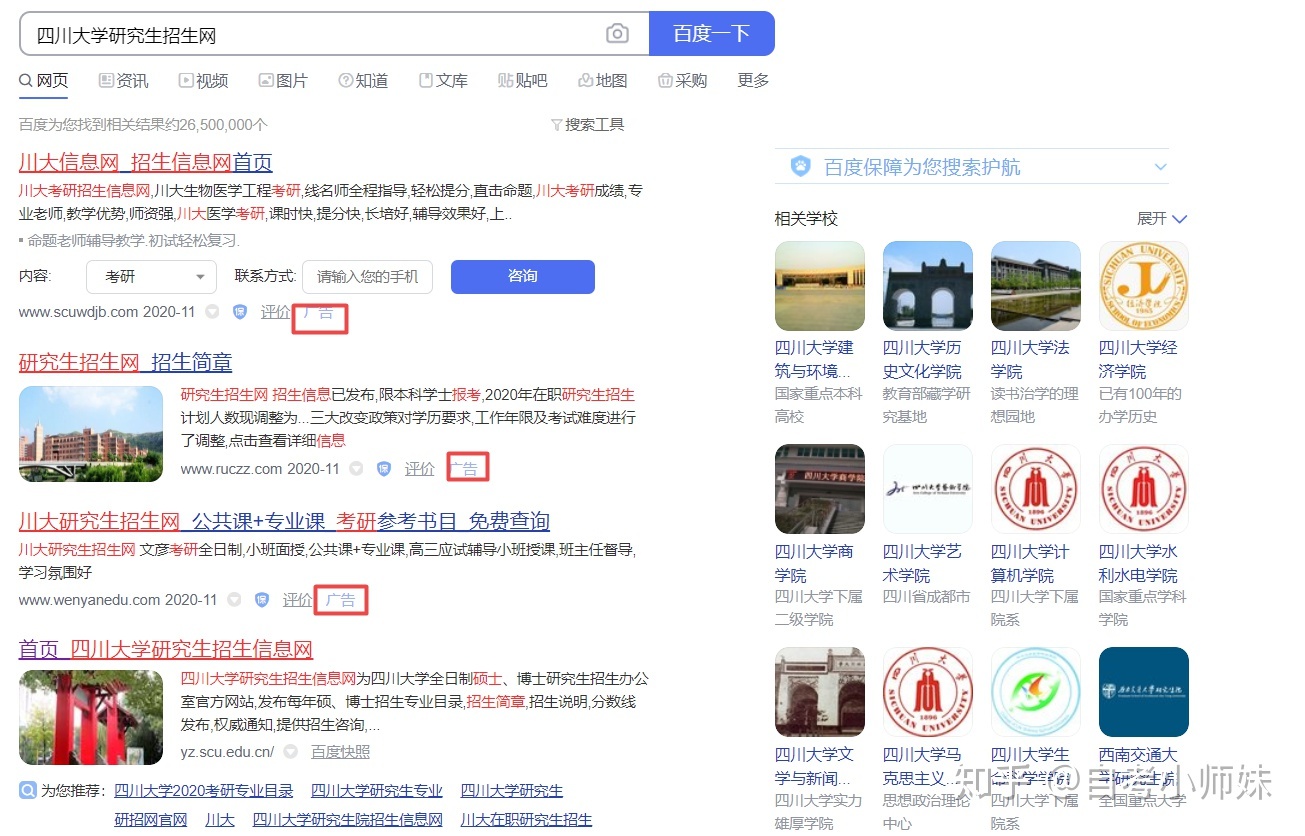Click 四川大学商学院 image
Screen dimensions: 1305x836
click(x=820, y=489)
